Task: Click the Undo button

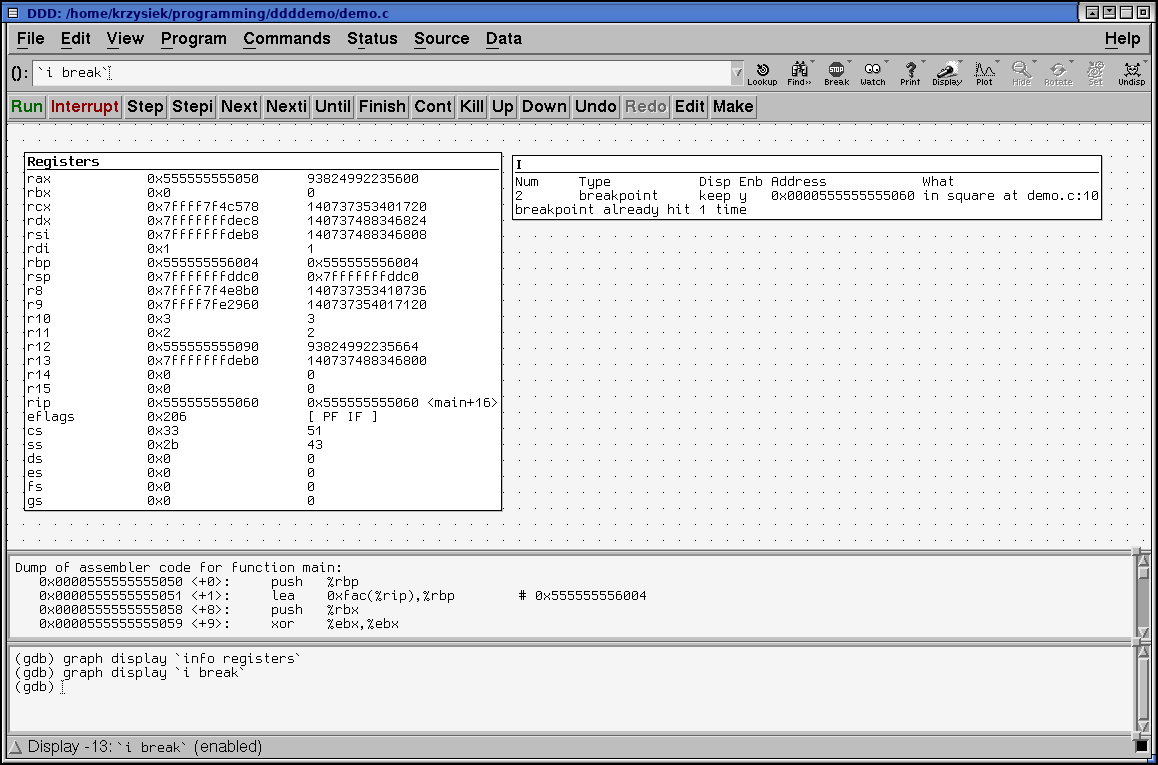Action: 596,106
